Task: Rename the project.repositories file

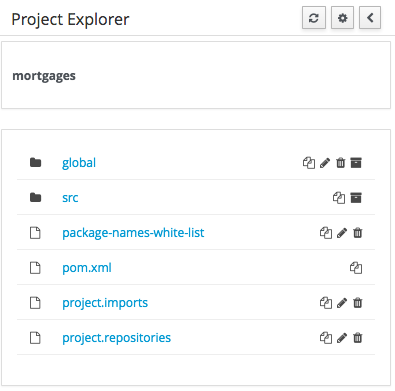Action: [342, 338]
